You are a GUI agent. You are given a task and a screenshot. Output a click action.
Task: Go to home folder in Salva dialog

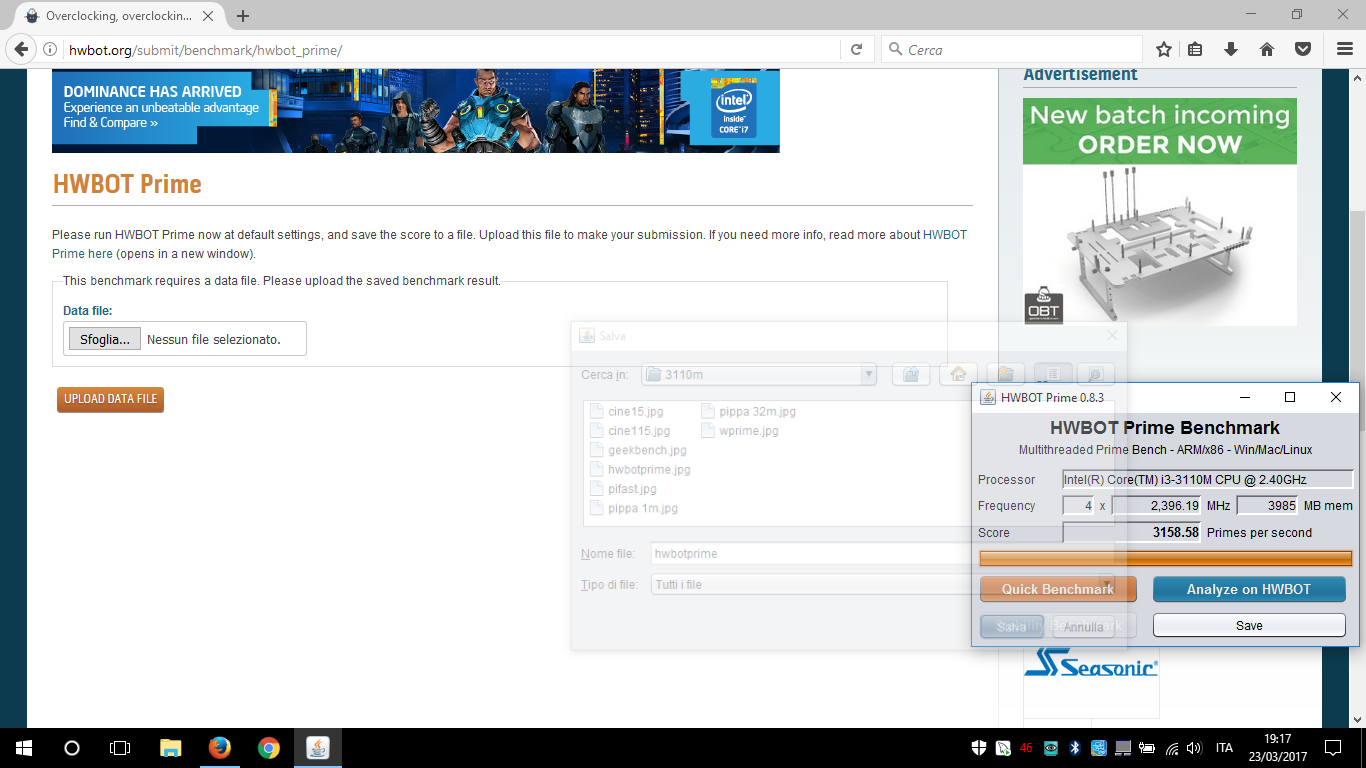tap(958, 374)
